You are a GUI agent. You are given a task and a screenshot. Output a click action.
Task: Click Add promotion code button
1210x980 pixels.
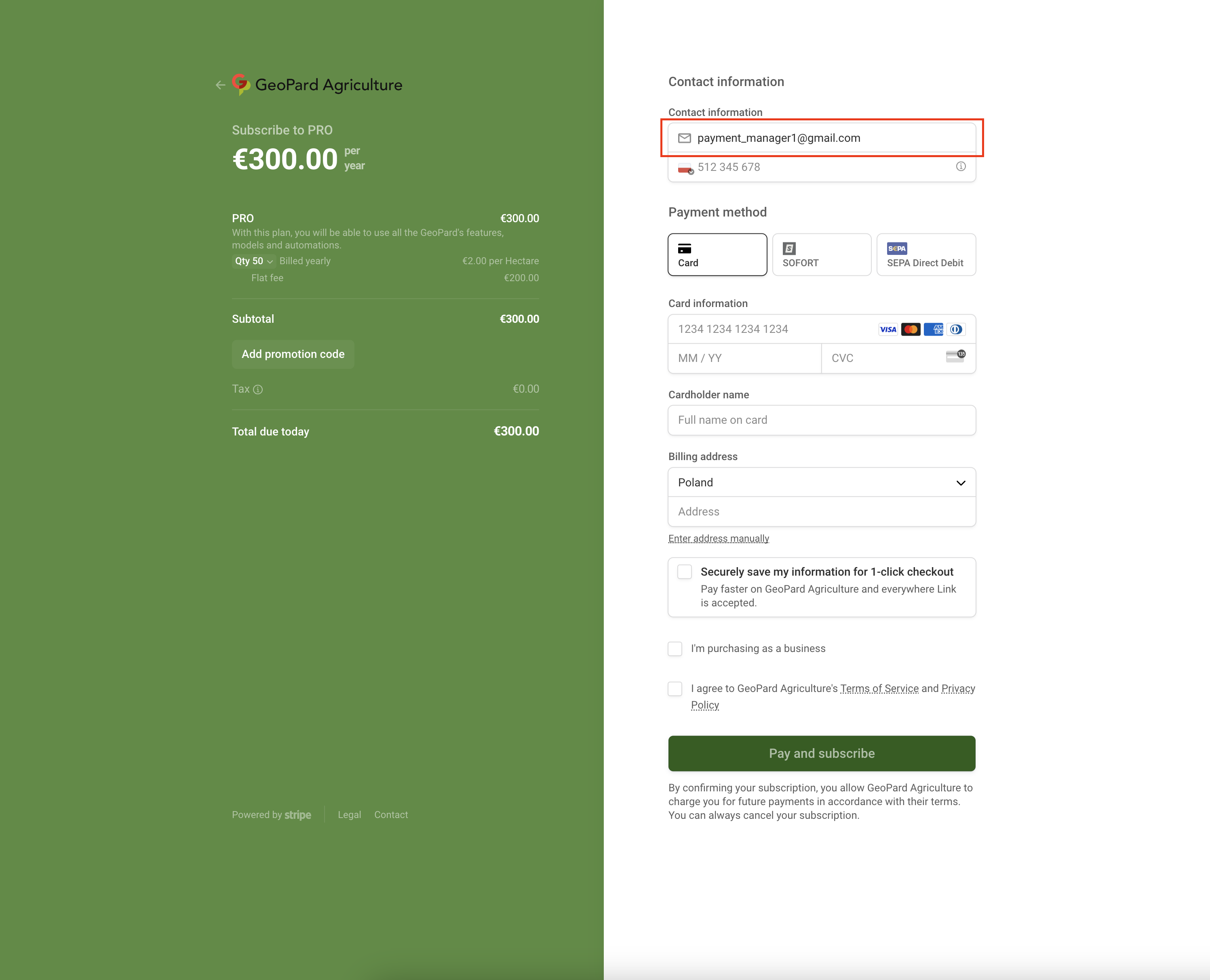click(x=293, y=355)
